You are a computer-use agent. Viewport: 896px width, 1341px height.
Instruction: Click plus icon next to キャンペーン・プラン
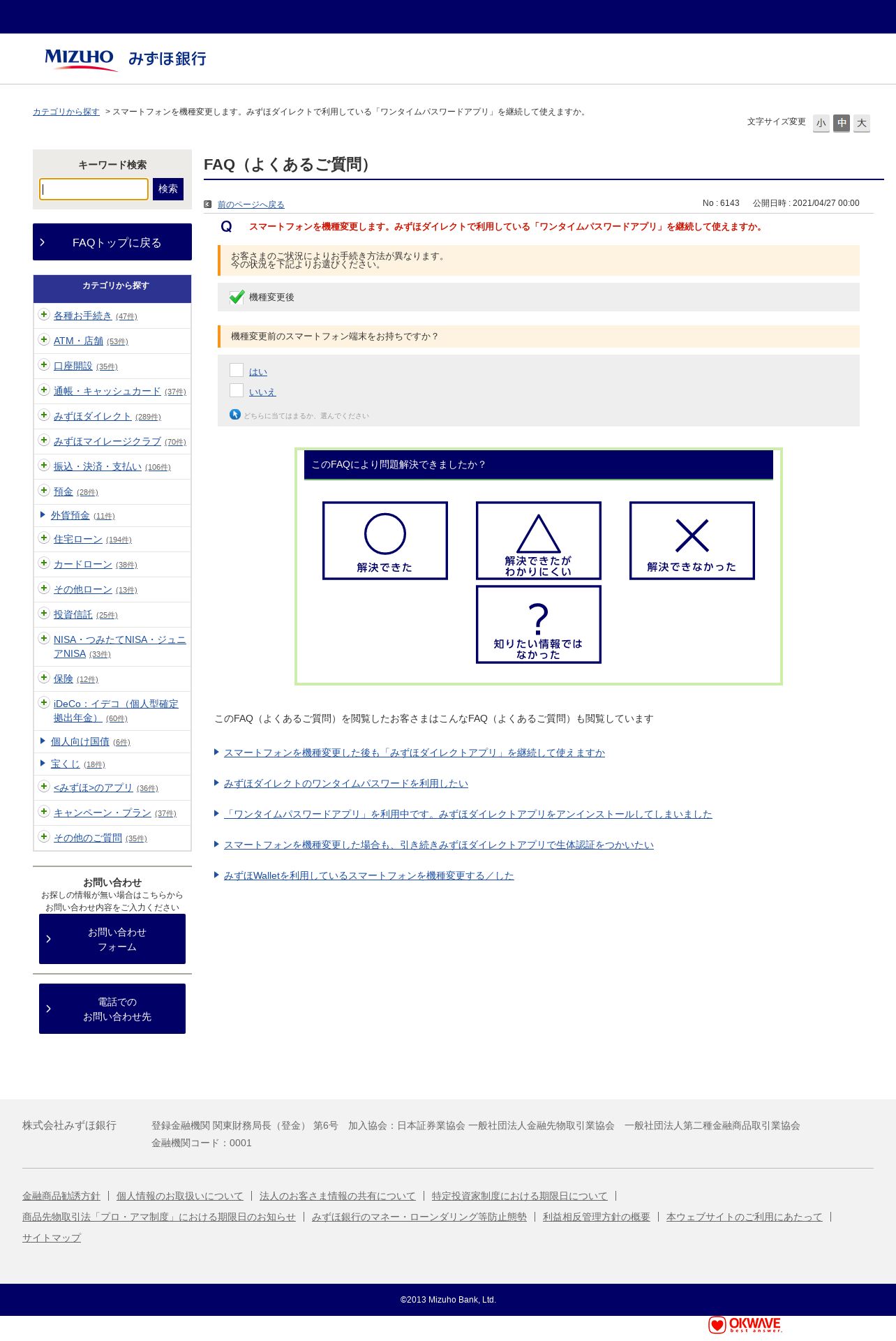click(x=44, y=812)
